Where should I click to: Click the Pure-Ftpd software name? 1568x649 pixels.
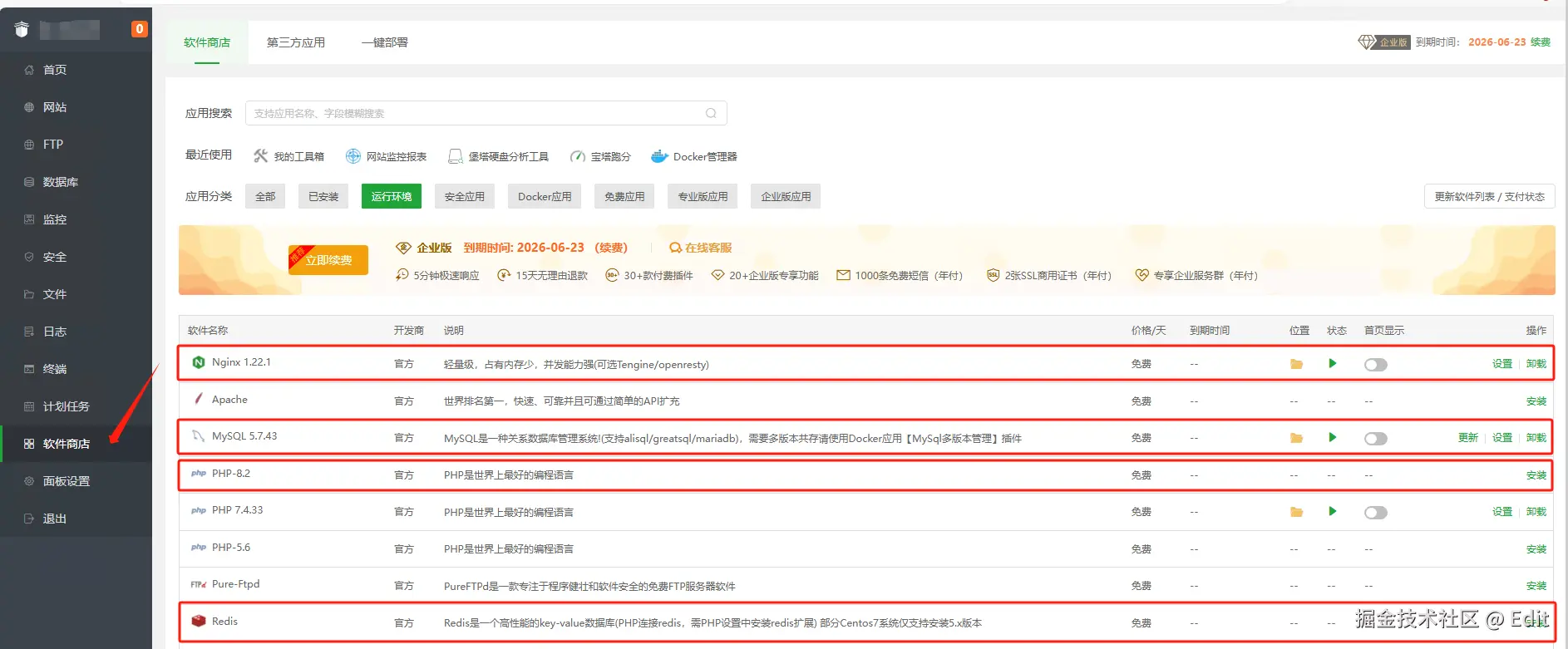point(235,584)
